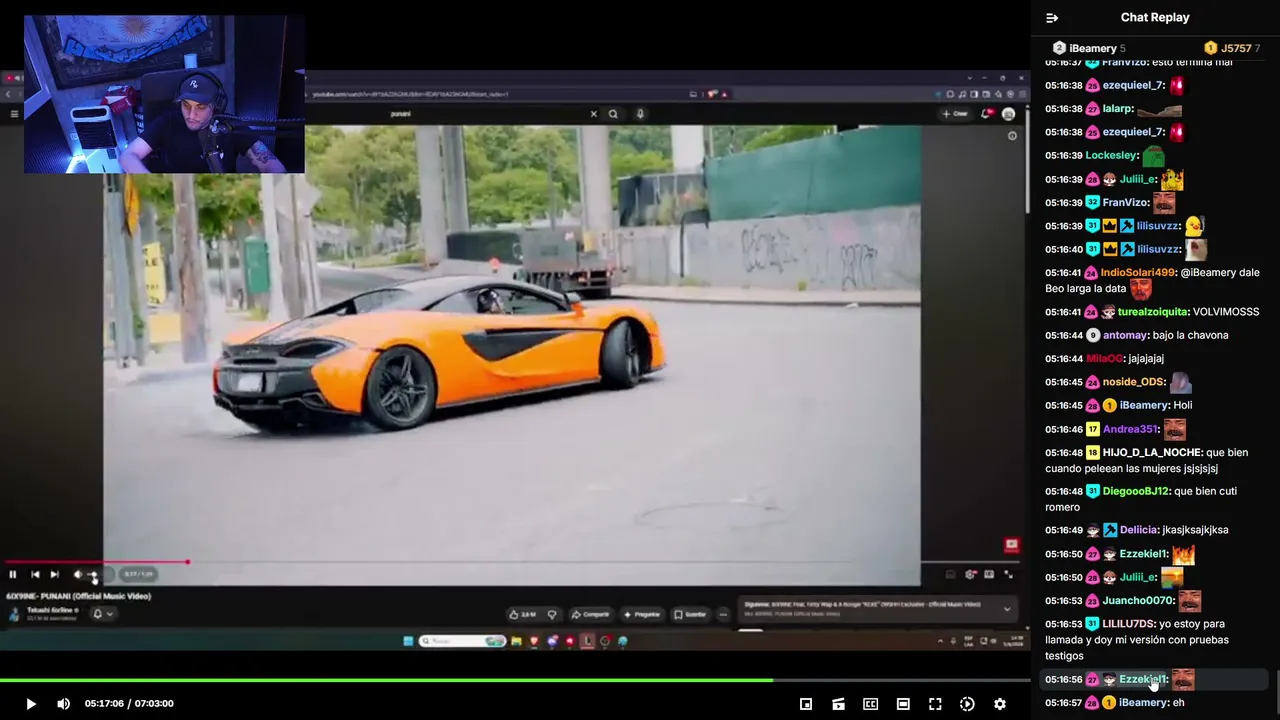Click username Deliicia in chat
The width and height of the screenshot is (1280, 720).
1138,530
